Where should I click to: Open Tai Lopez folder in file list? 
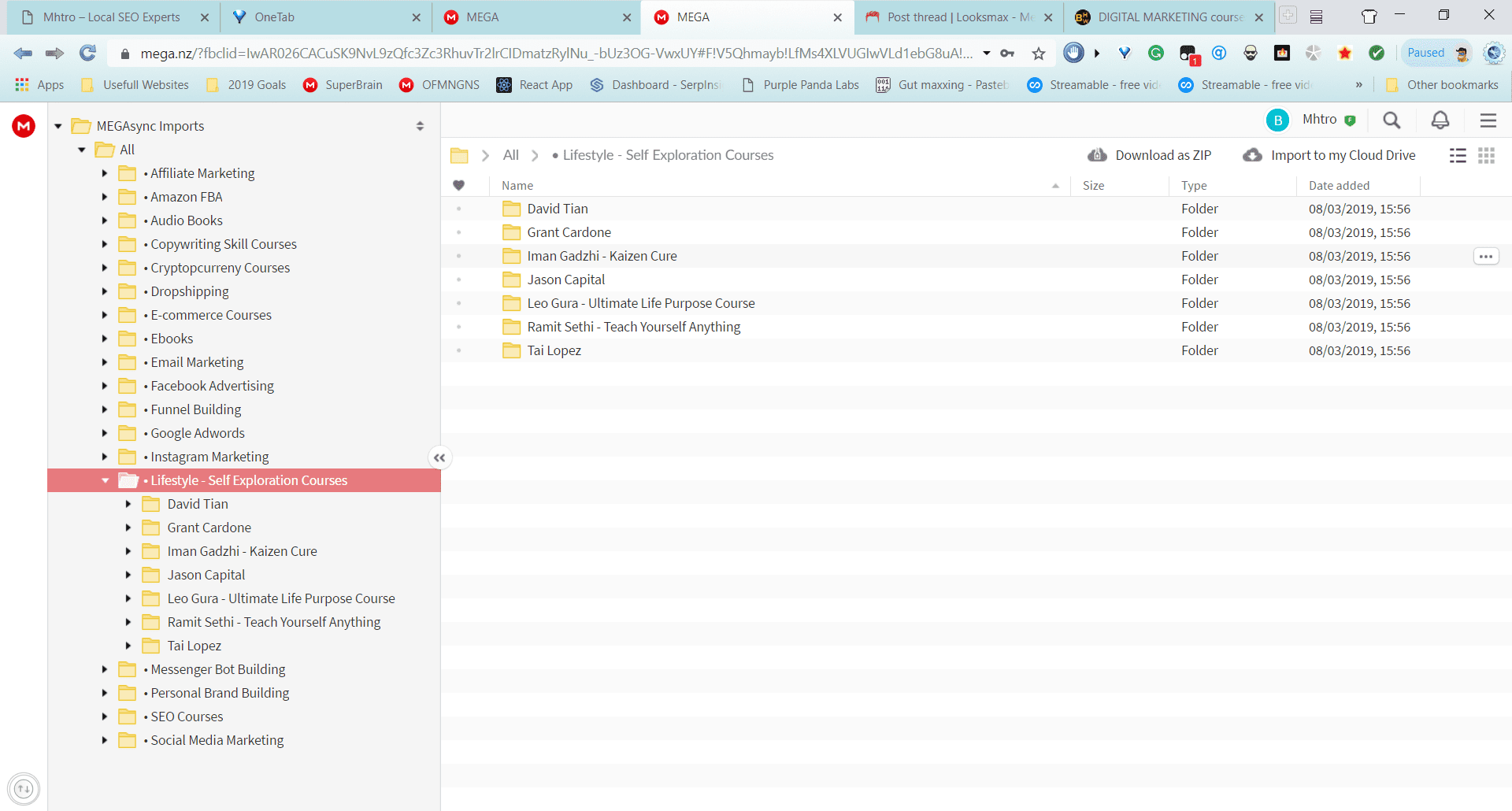tap(554, 350)
